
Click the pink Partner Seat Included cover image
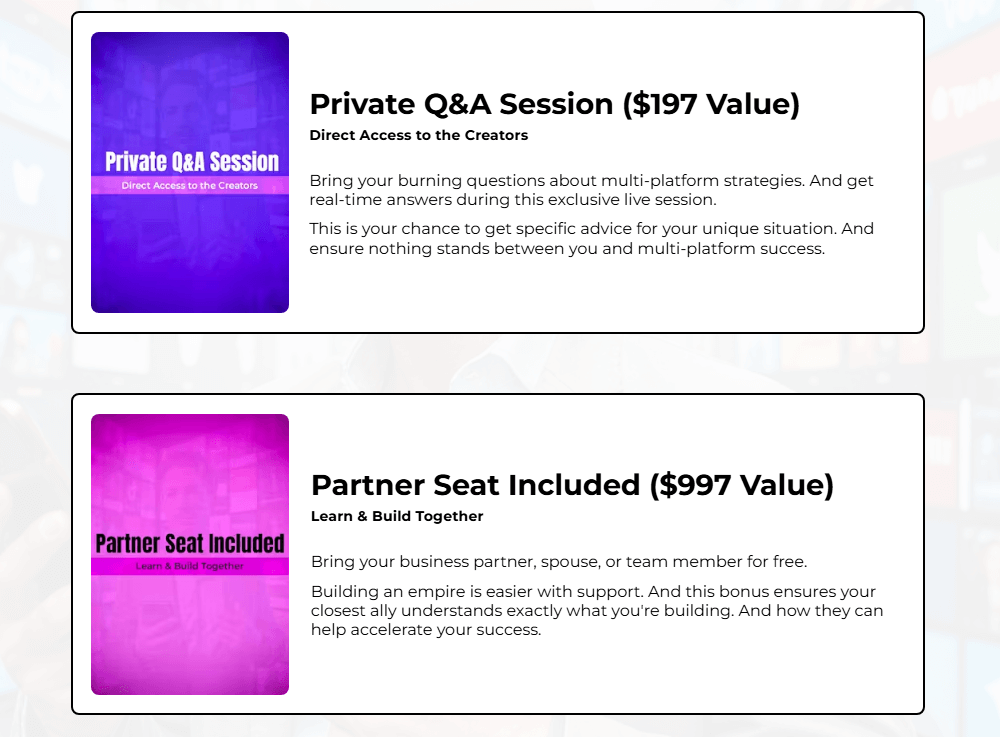[189, 554]
